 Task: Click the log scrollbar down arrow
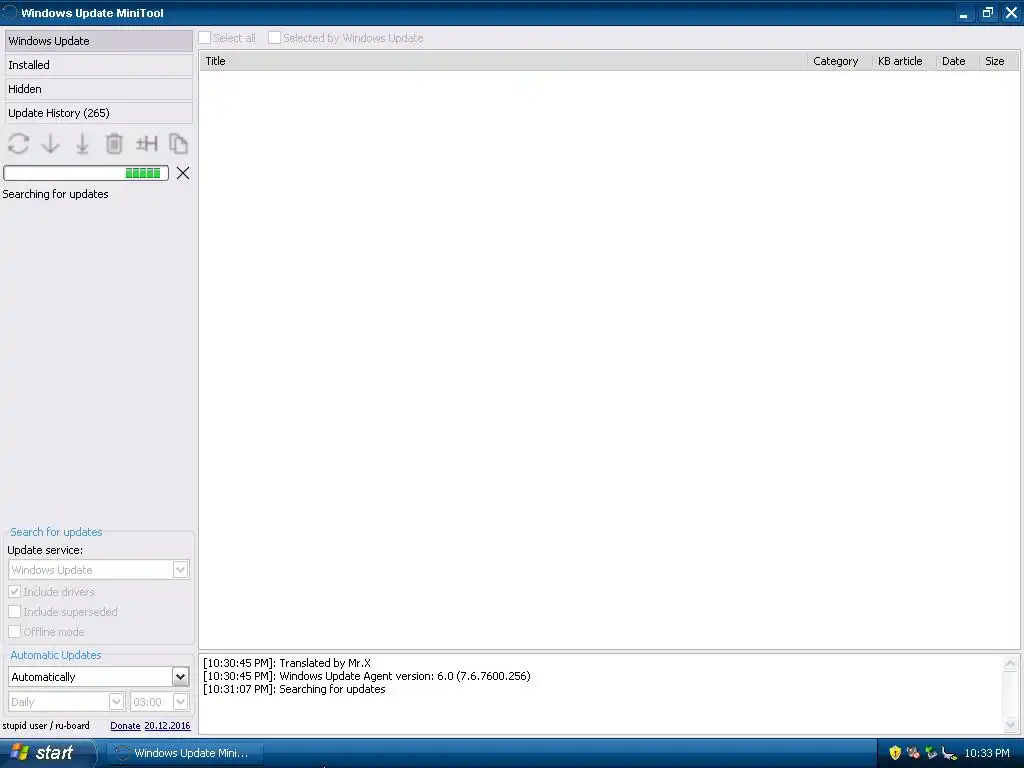[1010, 724]
